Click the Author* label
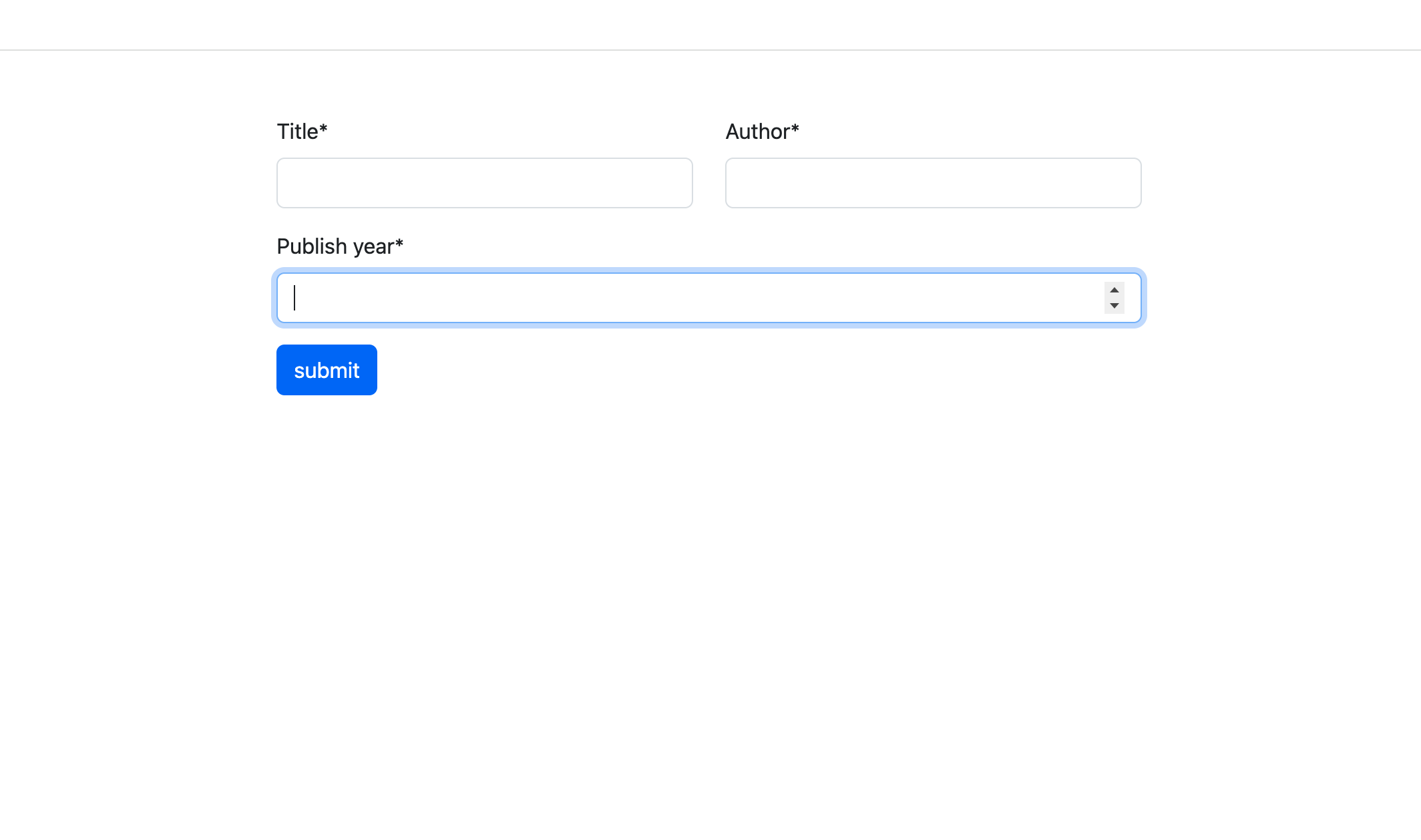This screenshot has width=1421, height=840. point(763,132)
